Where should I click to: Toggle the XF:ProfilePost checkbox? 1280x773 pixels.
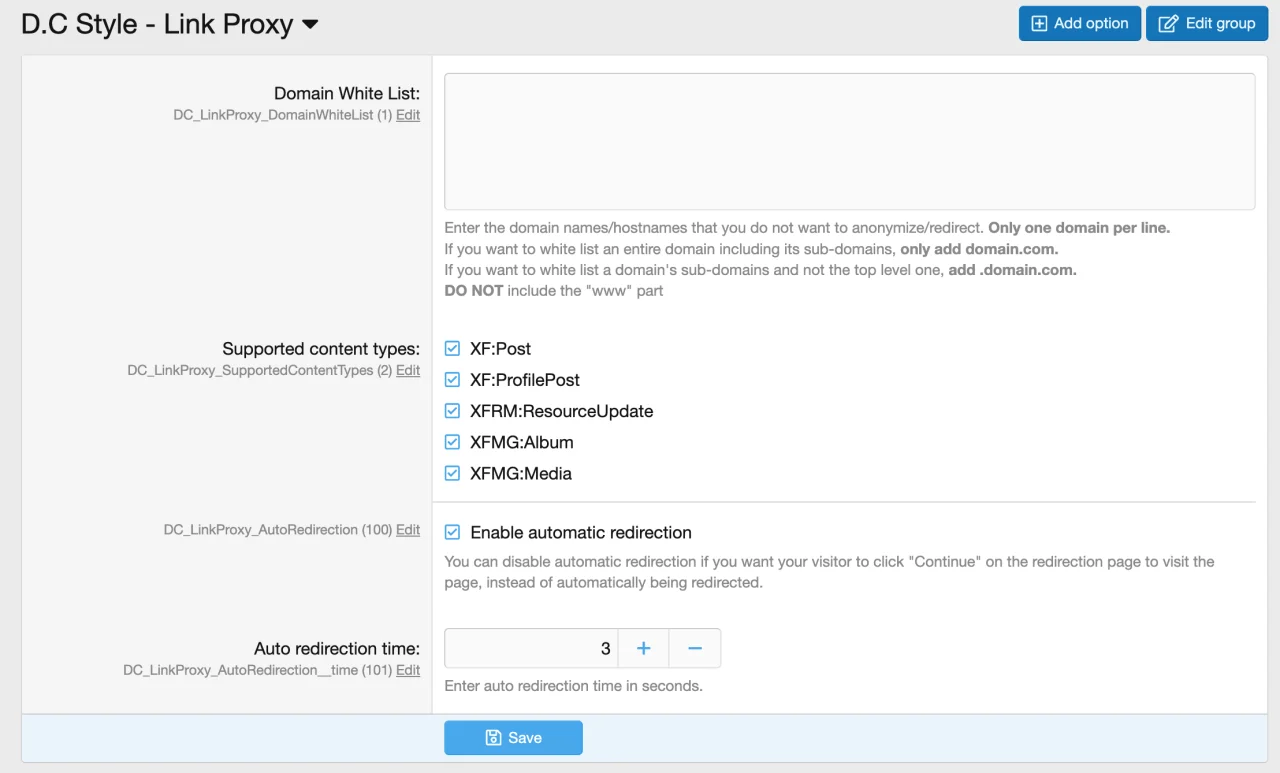(452, 380)
